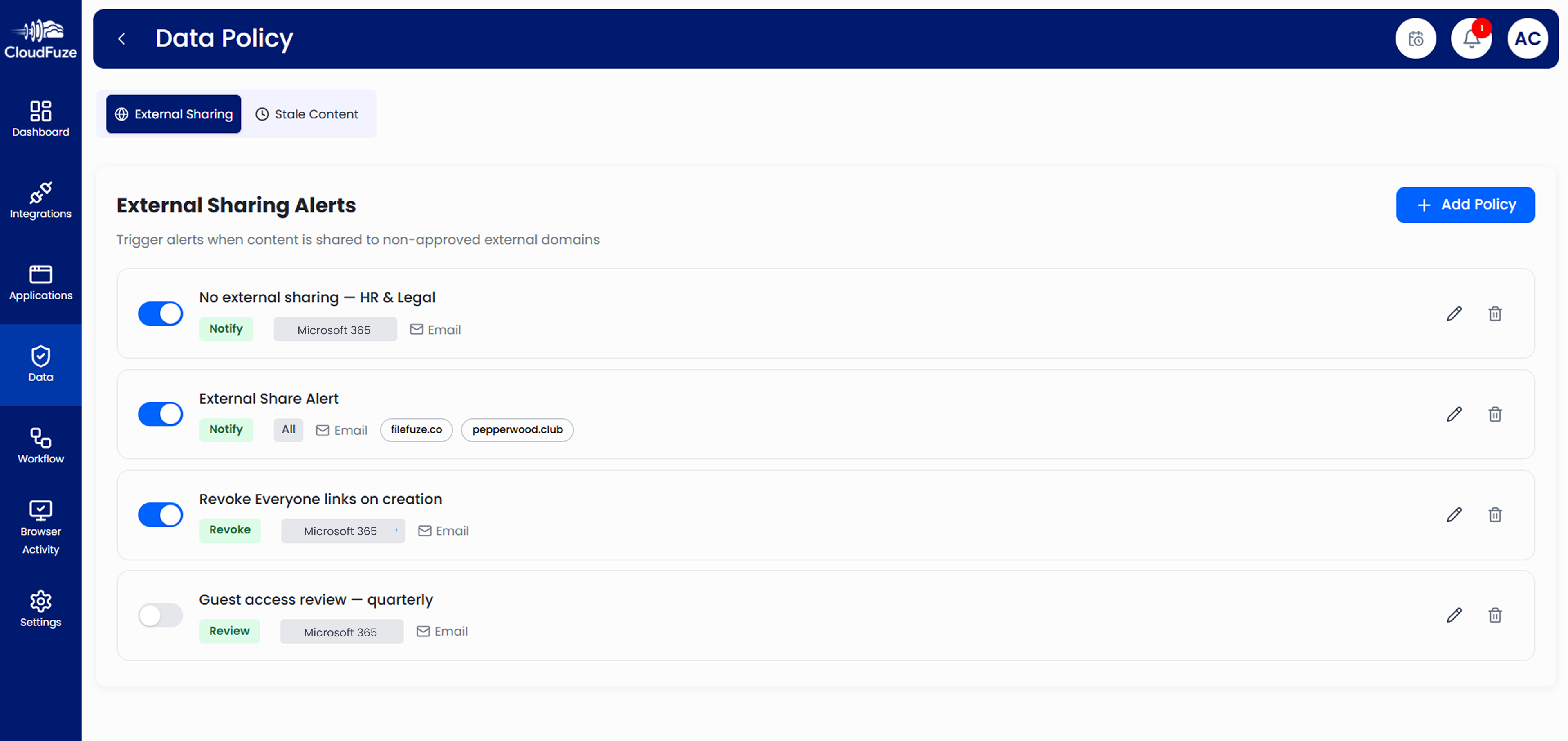Open the AC account avatar
Screen dimensions: 1568x741
tap(1527, 38)
